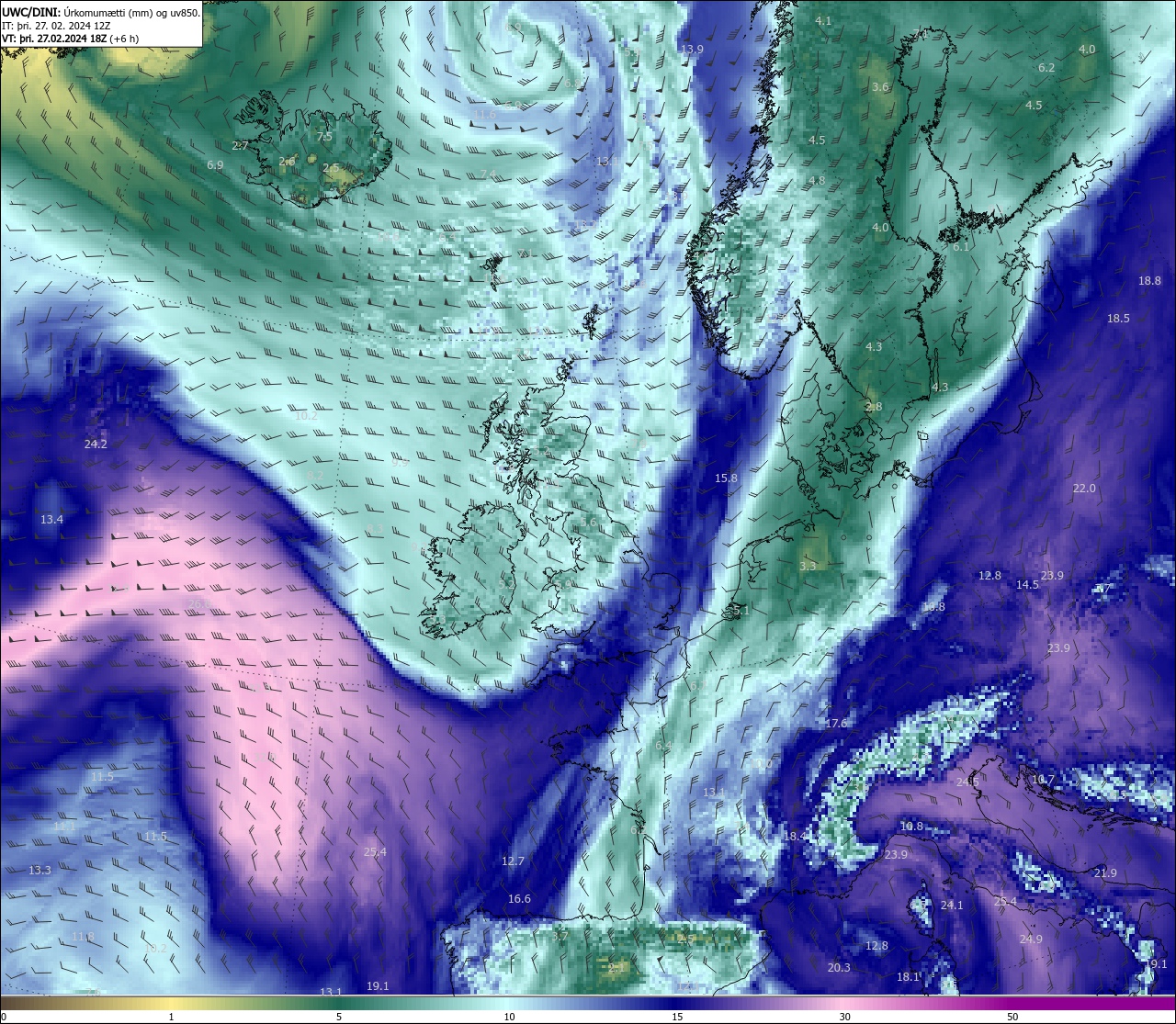Click the dark blue part of the colour scale near label 15
Viewport: 1176px width, 1024px height.
[x=676, y=1003]
